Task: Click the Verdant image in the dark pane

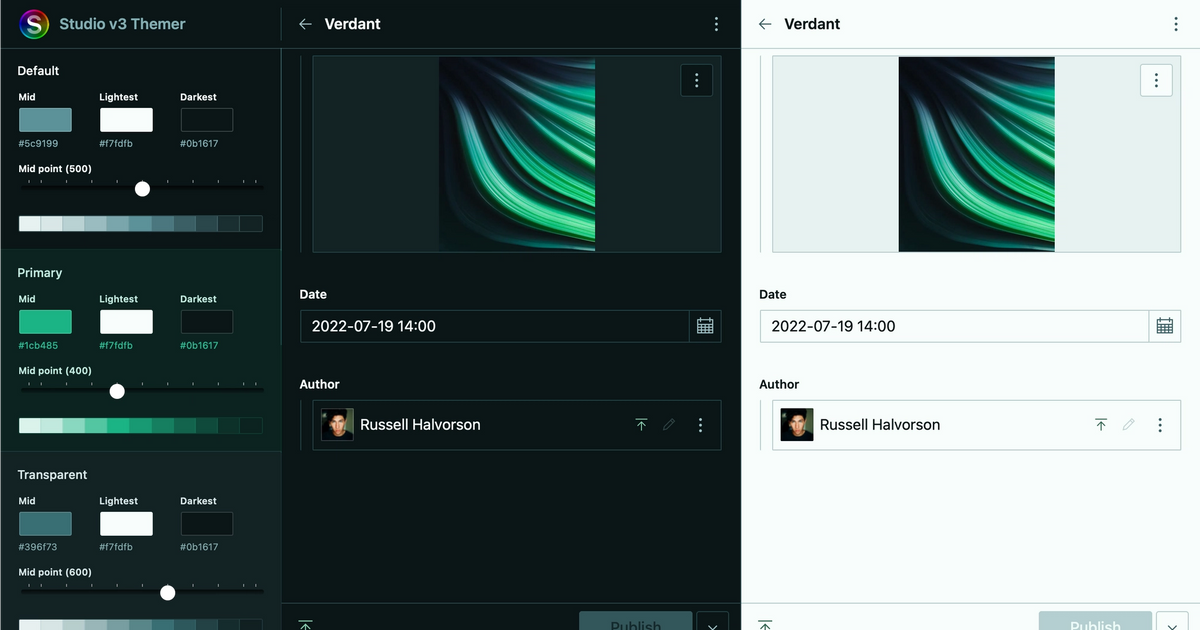Action: click(517, 154)
